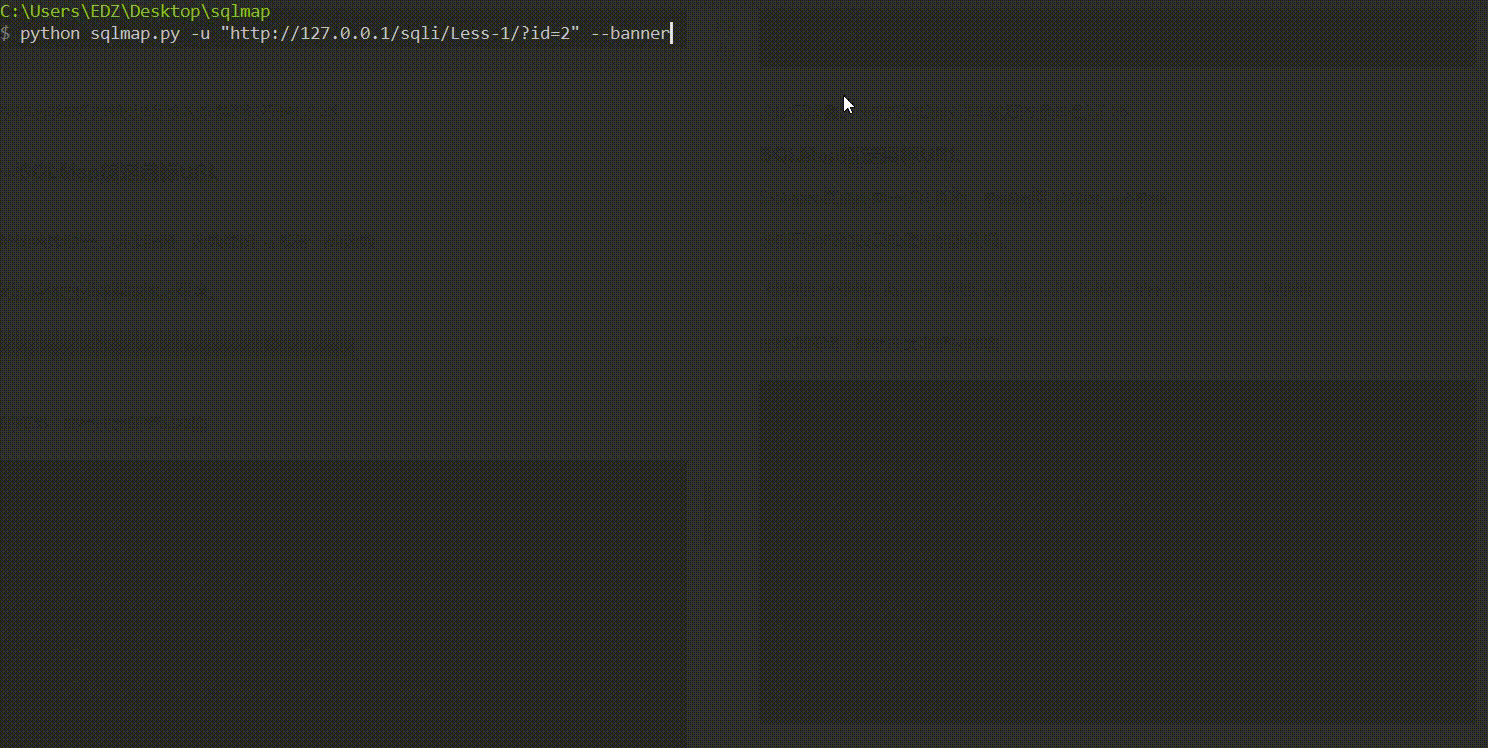Click the $ prompt symbol
1488x748 pixels.
(x=5, y=34)
